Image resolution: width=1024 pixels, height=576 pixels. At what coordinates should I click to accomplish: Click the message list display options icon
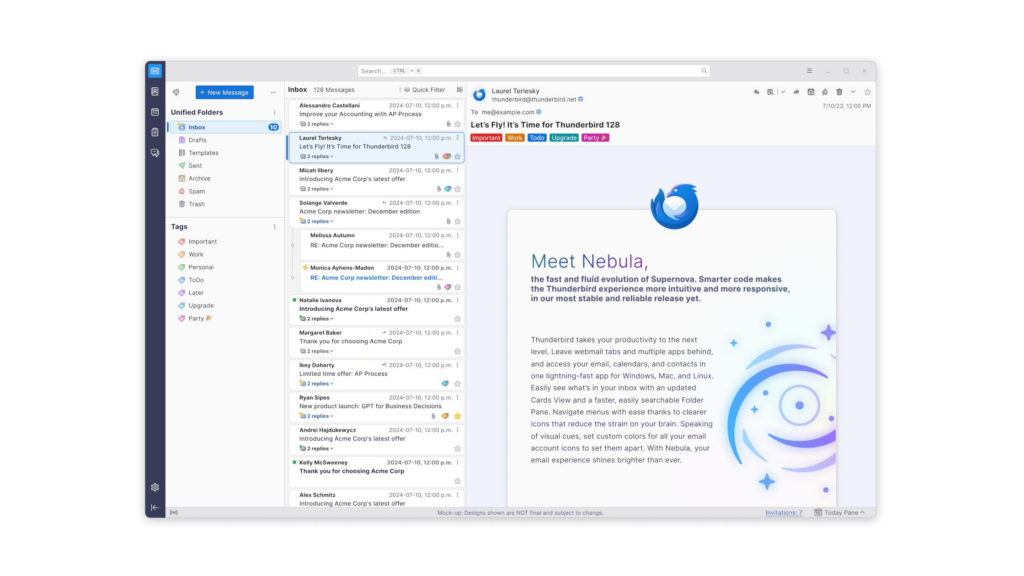coord(460,89)
